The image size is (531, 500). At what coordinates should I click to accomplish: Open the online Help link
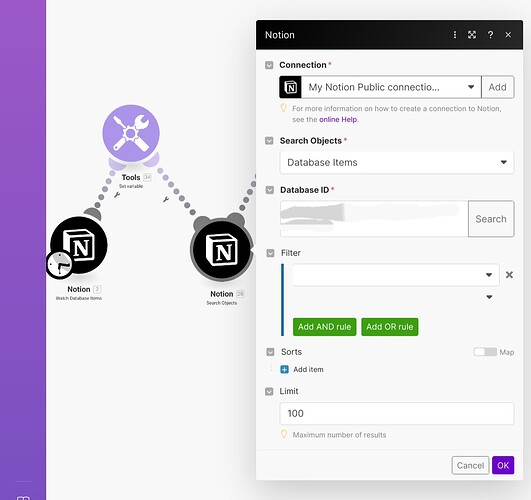coord(338,120)
